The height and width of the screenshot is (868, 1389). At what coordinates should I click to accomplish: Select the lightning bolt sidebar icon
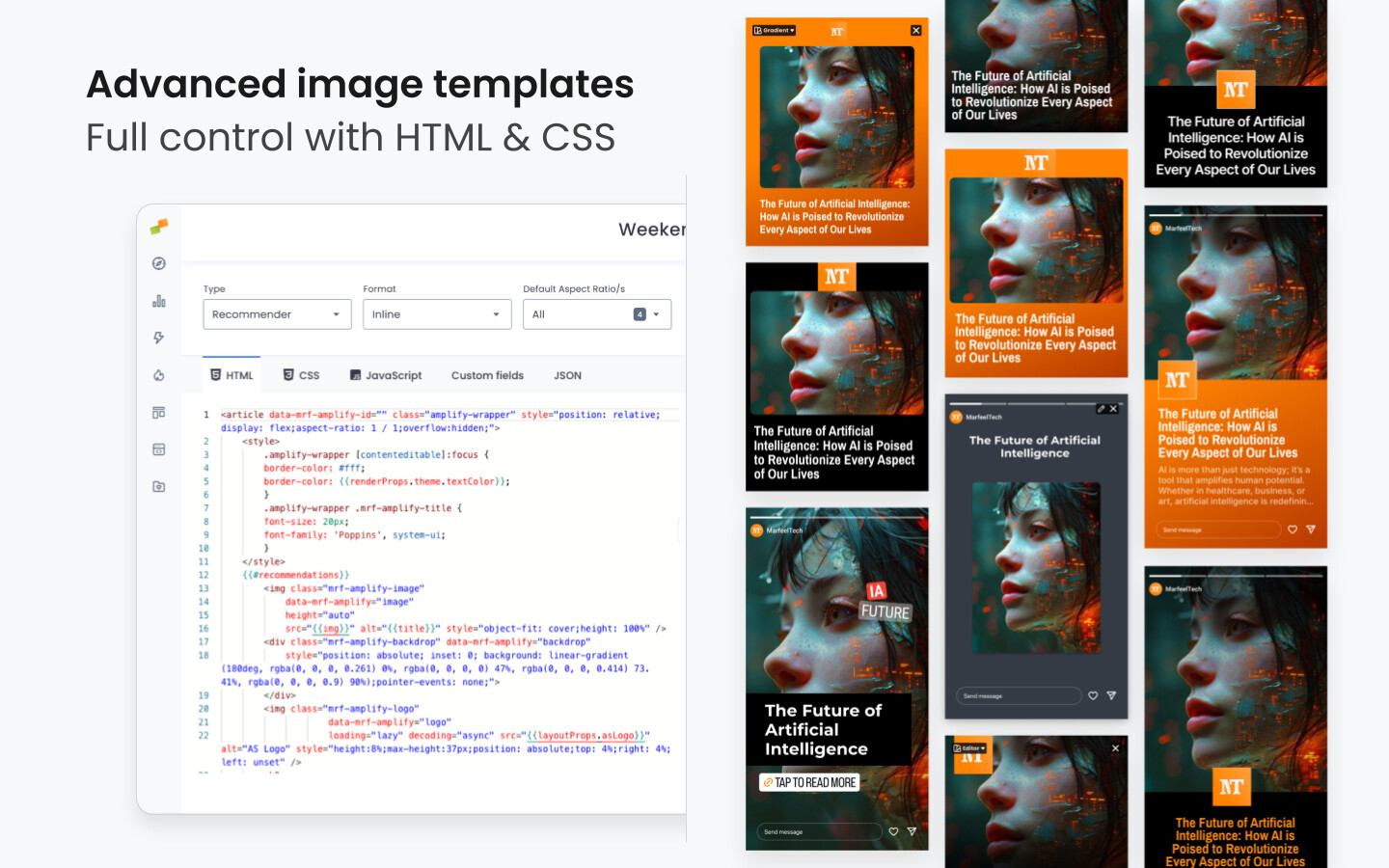pyautogui.click(x=159, y=338)
